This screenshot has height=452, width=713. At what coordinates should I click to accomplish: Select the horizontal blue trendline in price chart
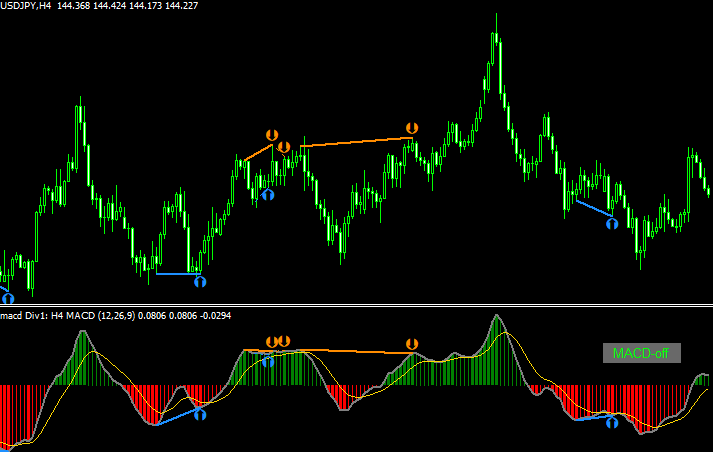point(178,274)
